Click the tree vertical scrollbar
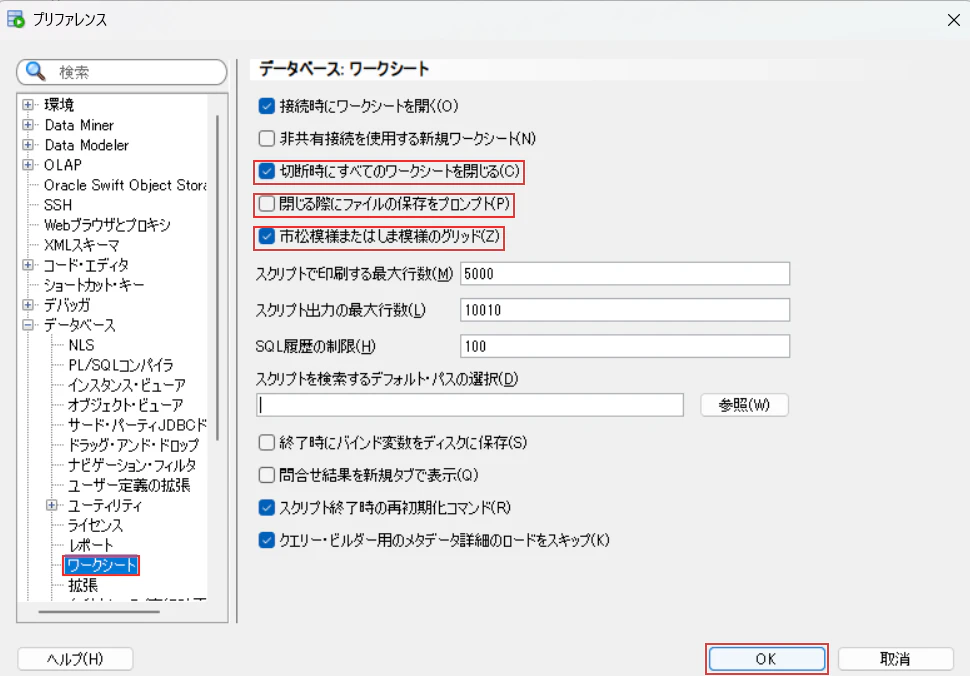 coord(217,278)
